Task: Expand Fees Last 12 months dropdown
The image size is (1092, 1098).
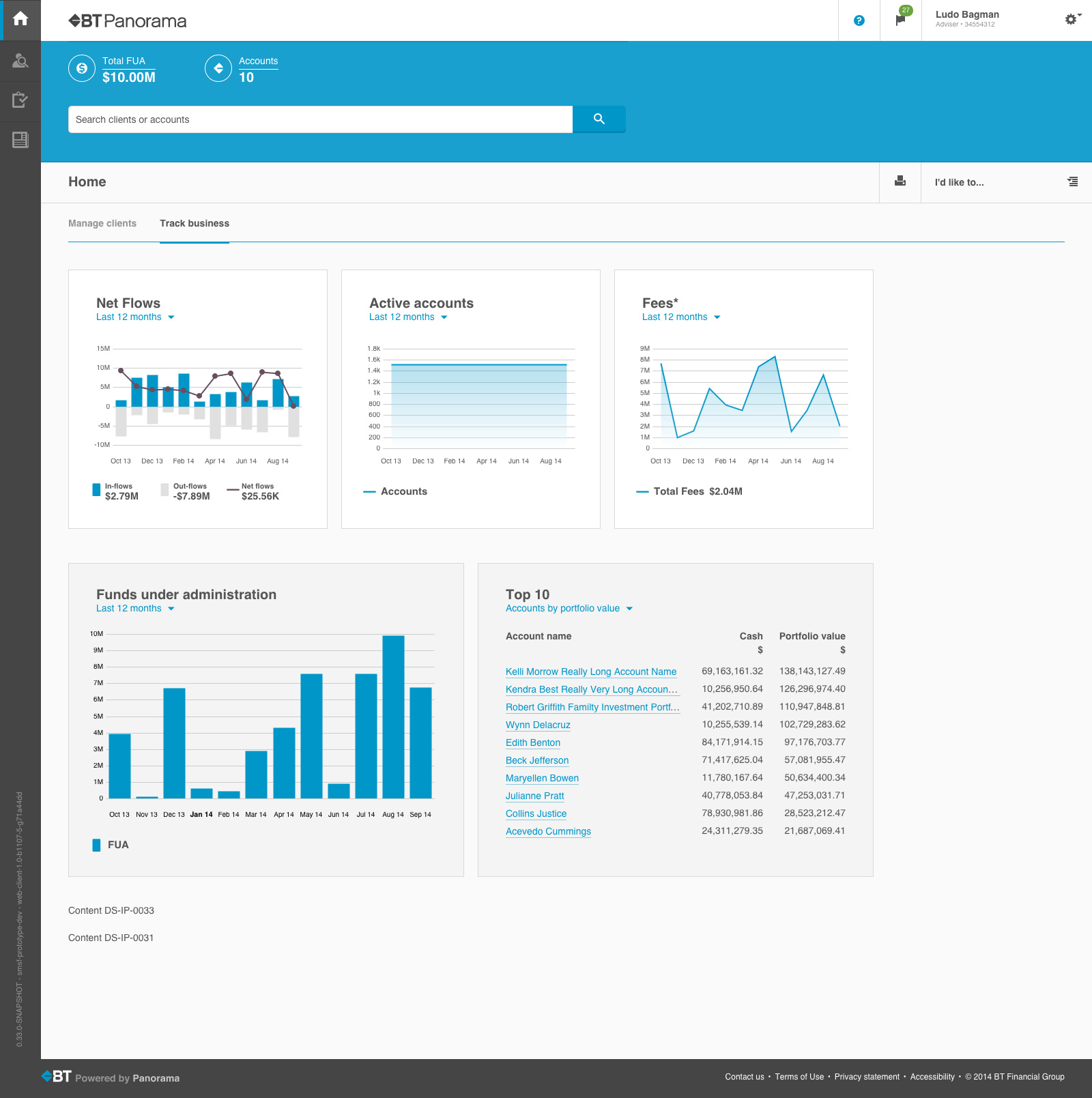Action: pos(681,317)
